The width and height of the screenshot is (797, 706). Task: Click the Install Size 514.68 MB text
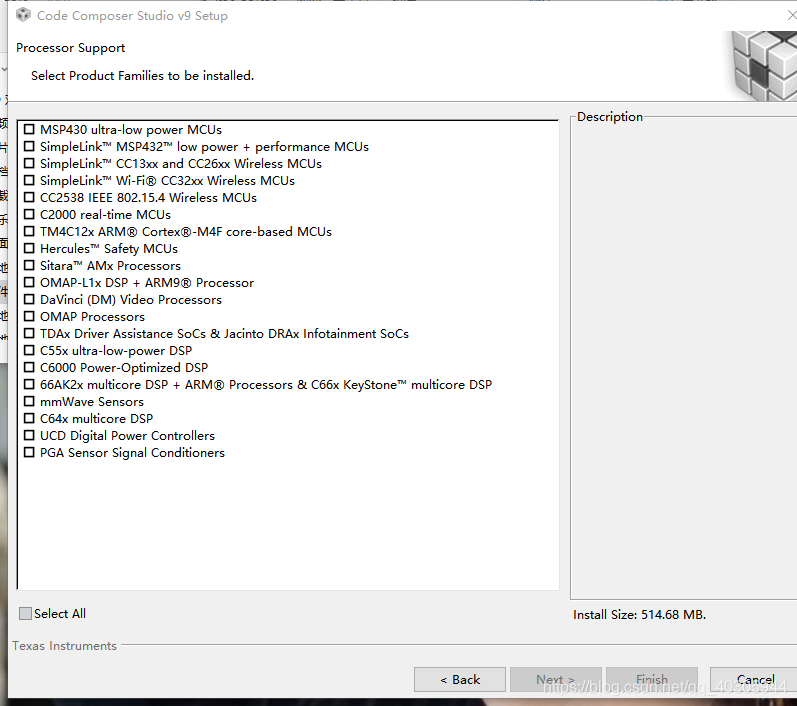click(639, 615)
